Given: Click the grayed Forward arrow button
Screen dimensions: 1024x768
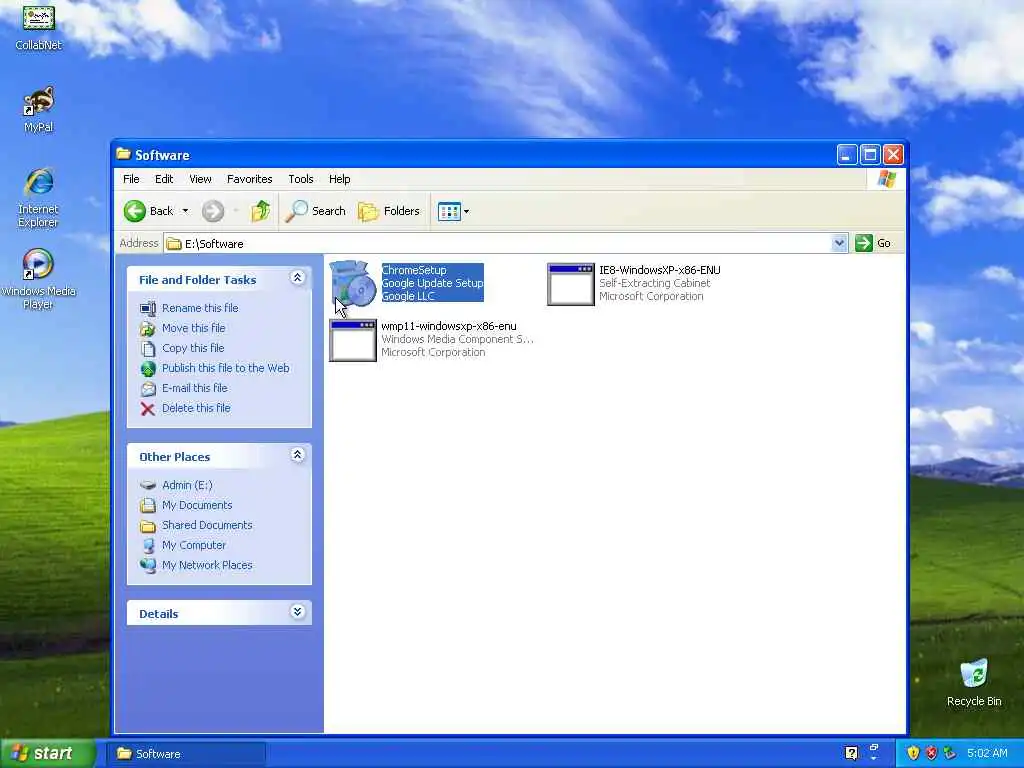Looking at the screenshot, I should [213, 211].
